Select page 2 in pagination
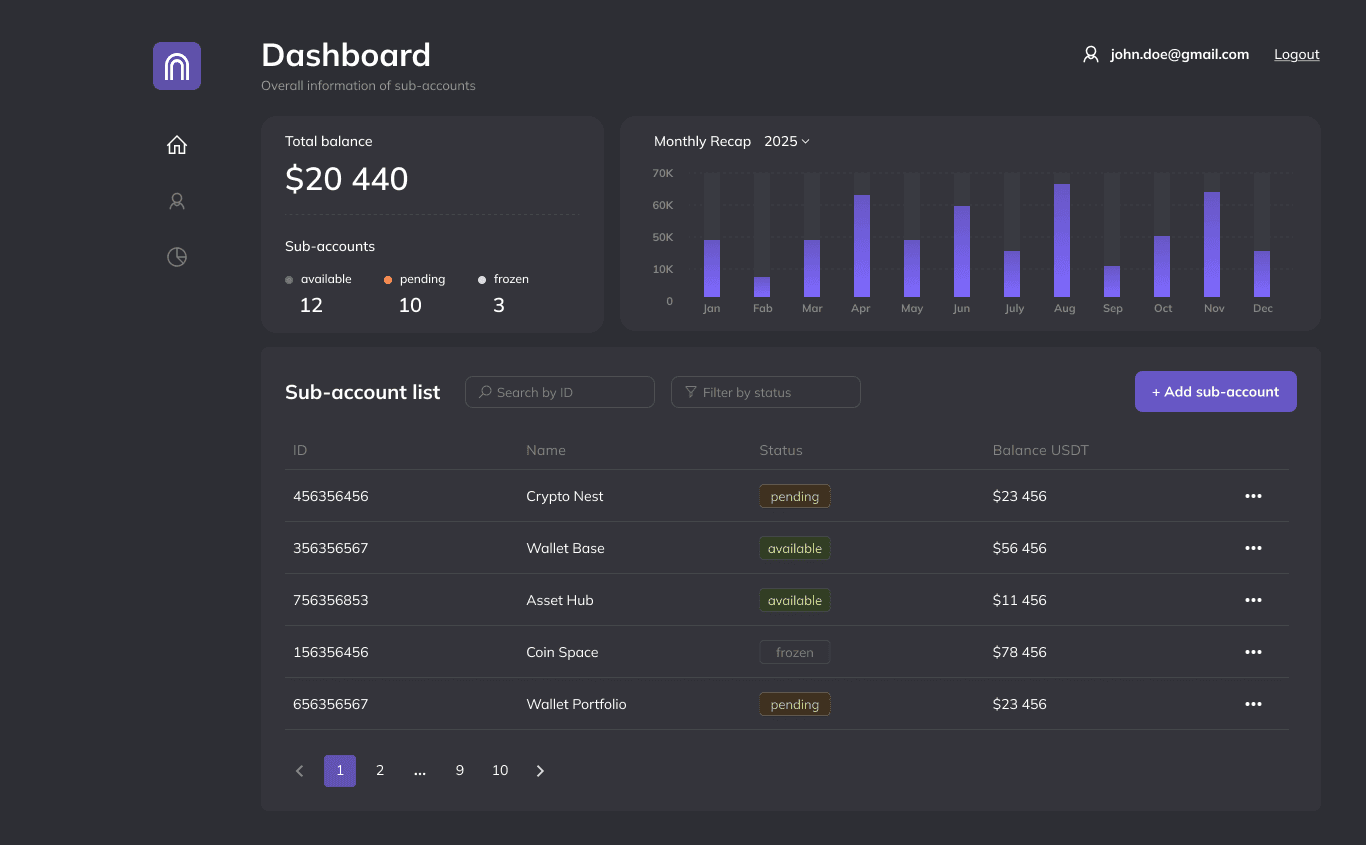This screenshot has height=845, width=1366. point(380,771)
